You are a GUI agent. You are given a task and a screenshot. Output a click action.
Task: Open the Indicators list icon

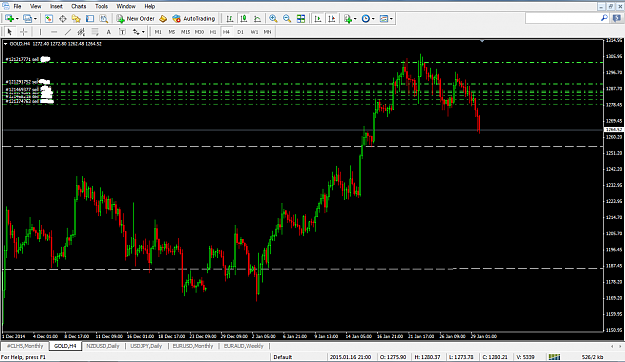348,19
